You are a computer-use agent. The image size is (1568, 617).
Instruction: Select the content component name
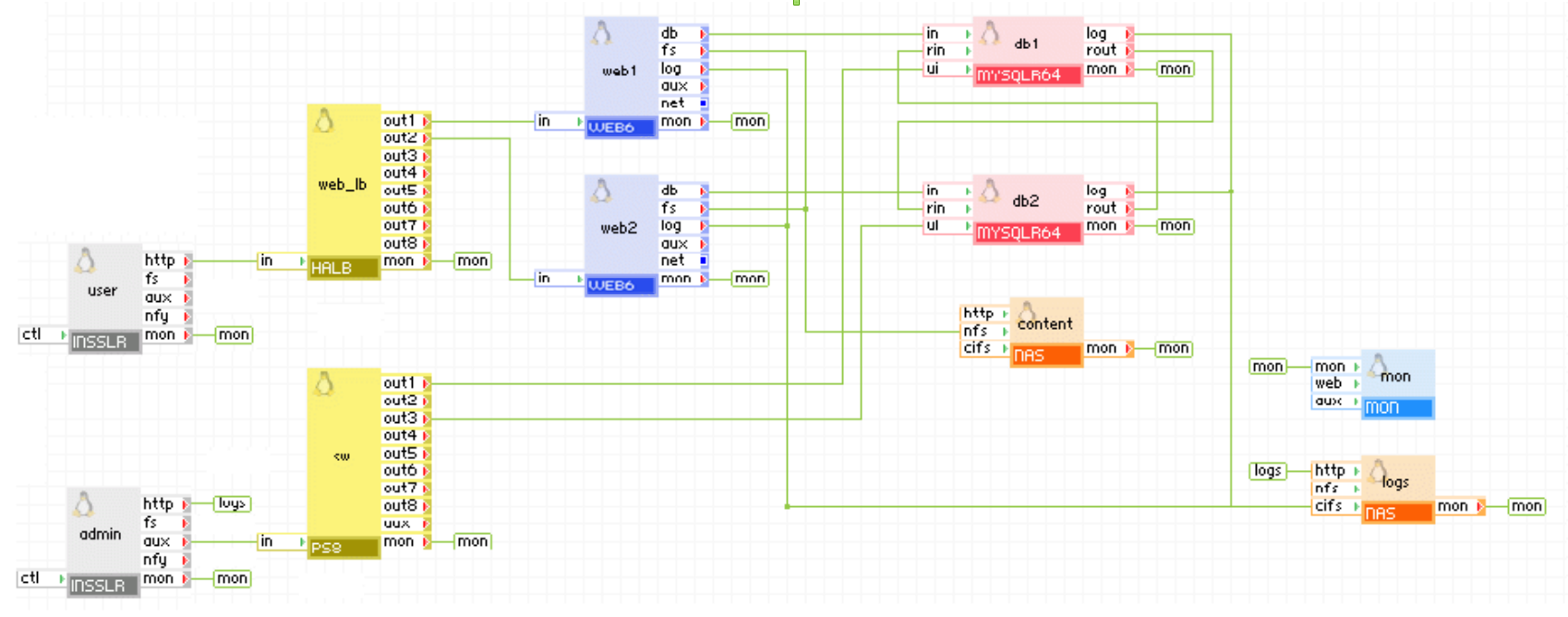(1045, 324)
